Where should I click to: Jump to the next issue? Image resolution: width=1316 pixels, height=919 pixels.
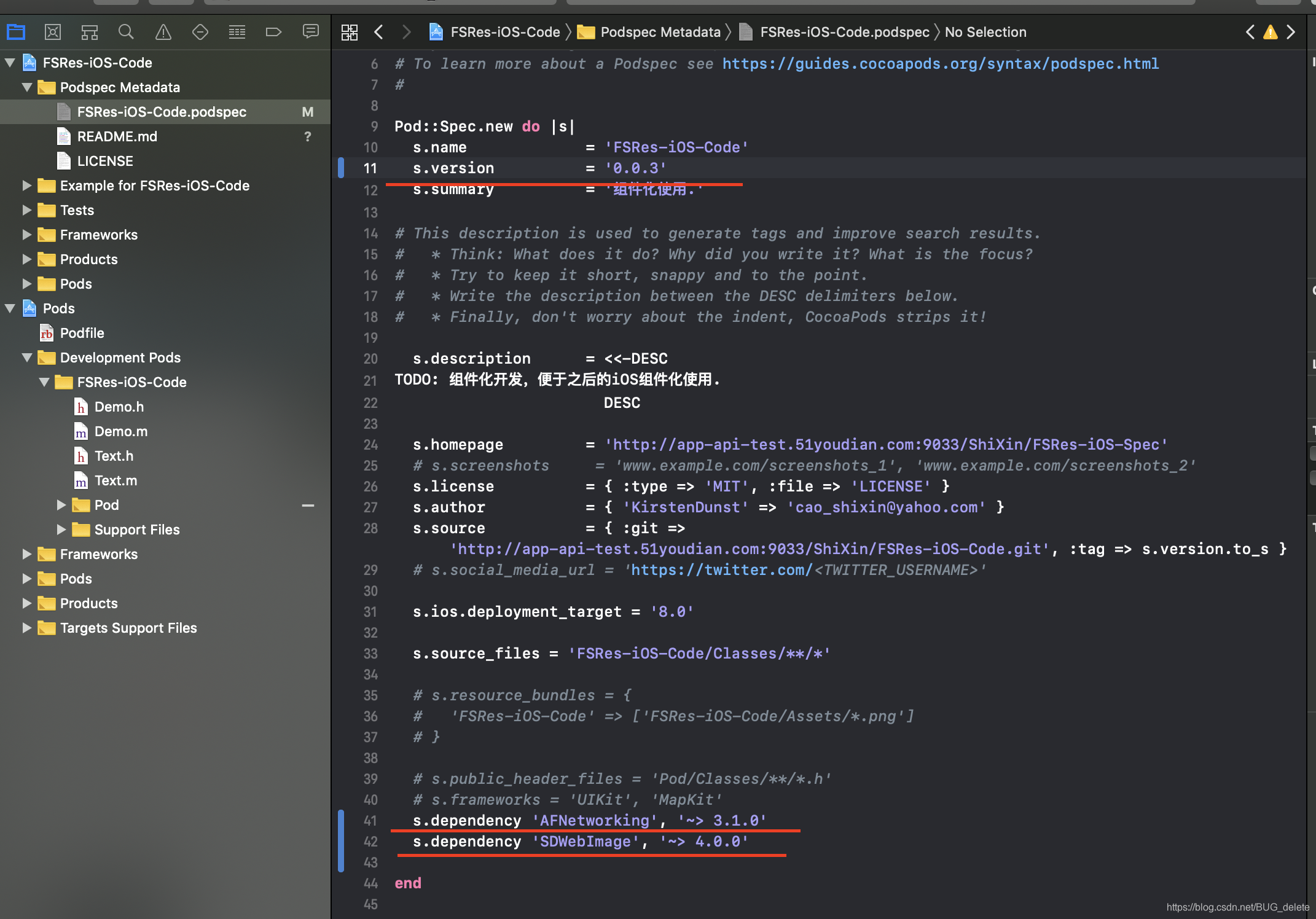click(x=1291, y=32)
